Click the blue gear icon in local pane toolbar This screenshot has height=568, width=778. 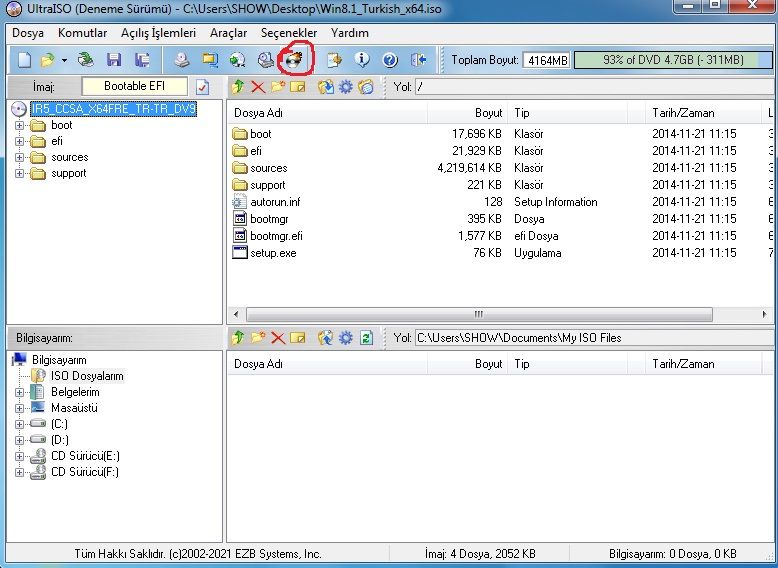coord(346,338)
